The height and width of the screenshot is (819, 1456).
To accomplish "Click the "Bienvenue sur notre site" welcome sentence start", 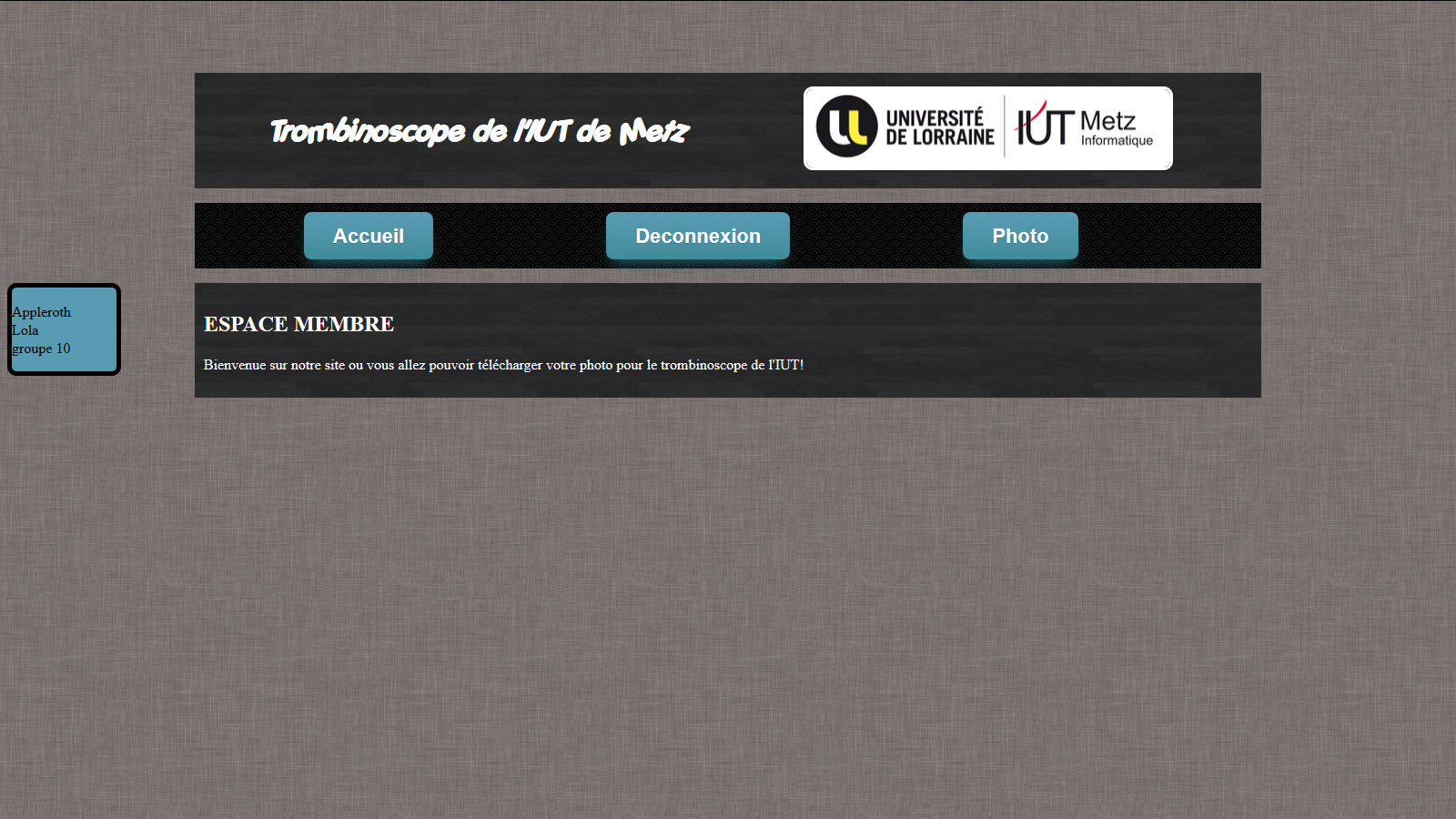I will coord(262,365).
